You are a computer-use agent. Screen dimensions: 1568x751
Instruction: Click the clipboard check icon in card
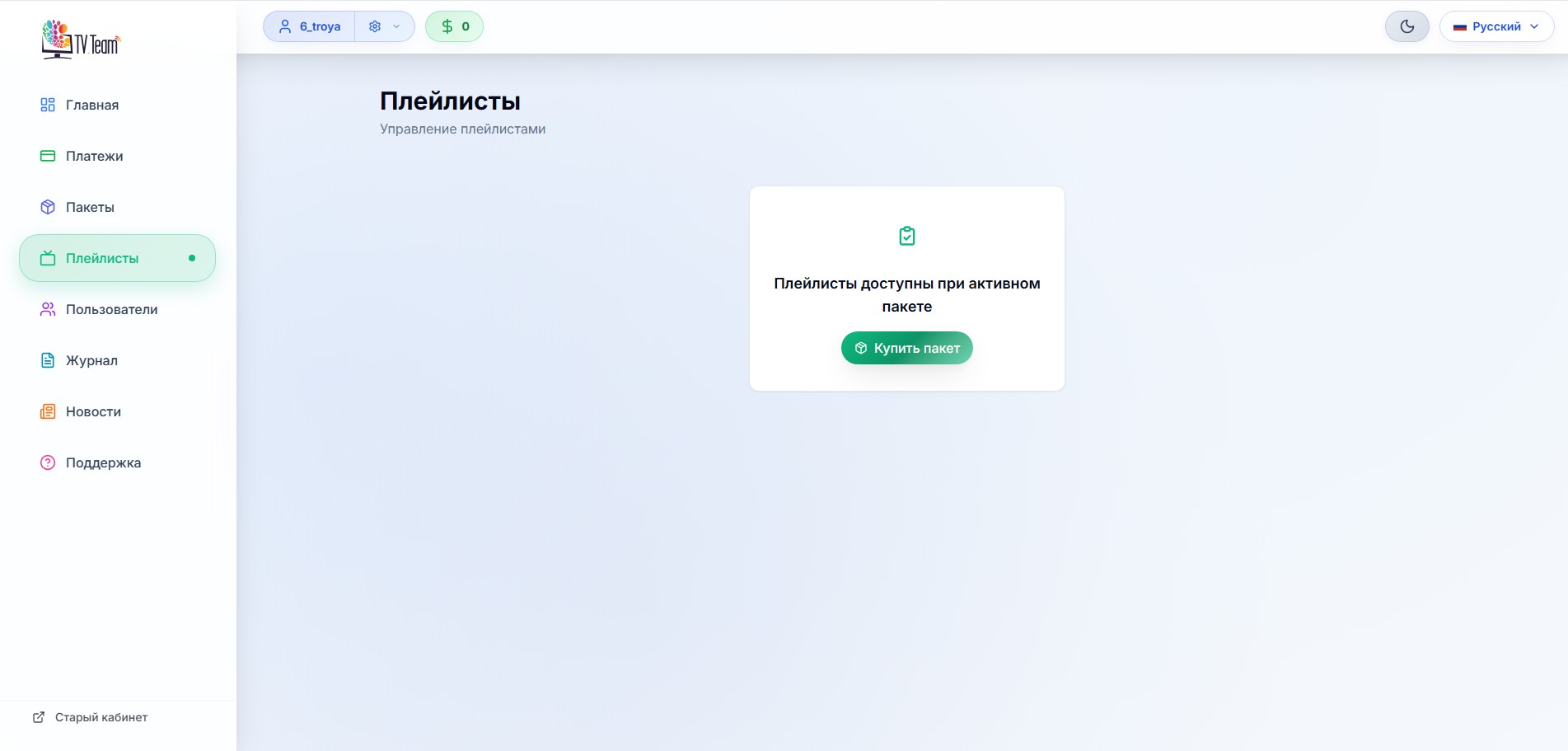pos(906,237)
